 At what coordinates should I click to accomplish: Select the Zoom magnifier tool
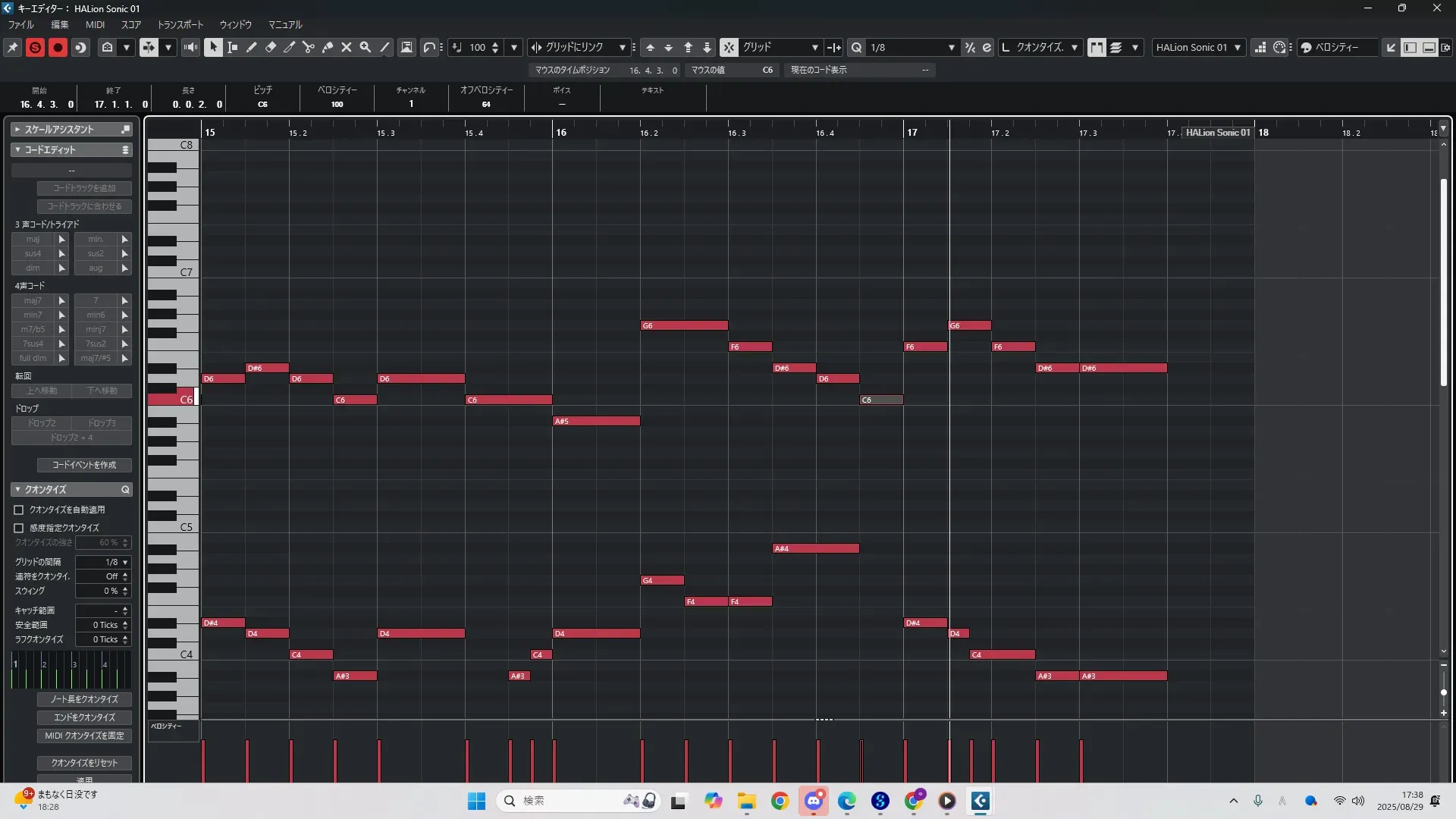click(x=366, y=47)
